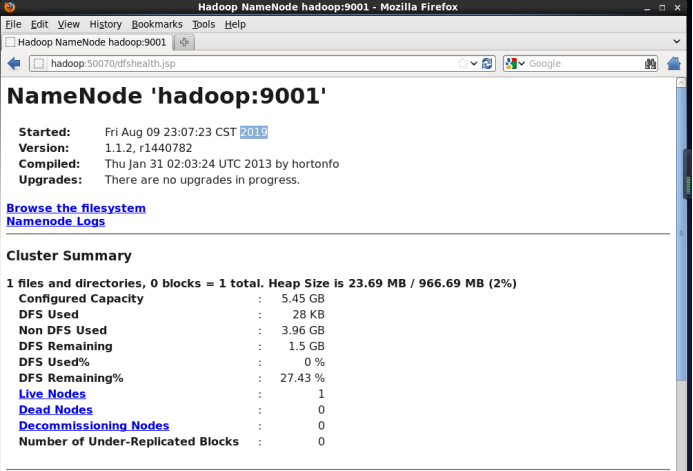
Task: Bookmark this page with the star icon
Action: click(462, 64)
